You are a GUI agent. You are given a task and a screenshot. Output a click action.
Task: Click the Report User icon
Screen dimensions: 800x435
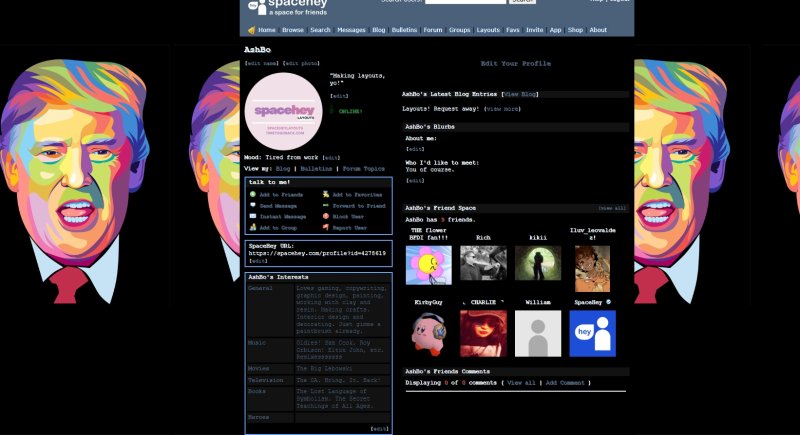[326, 228]
